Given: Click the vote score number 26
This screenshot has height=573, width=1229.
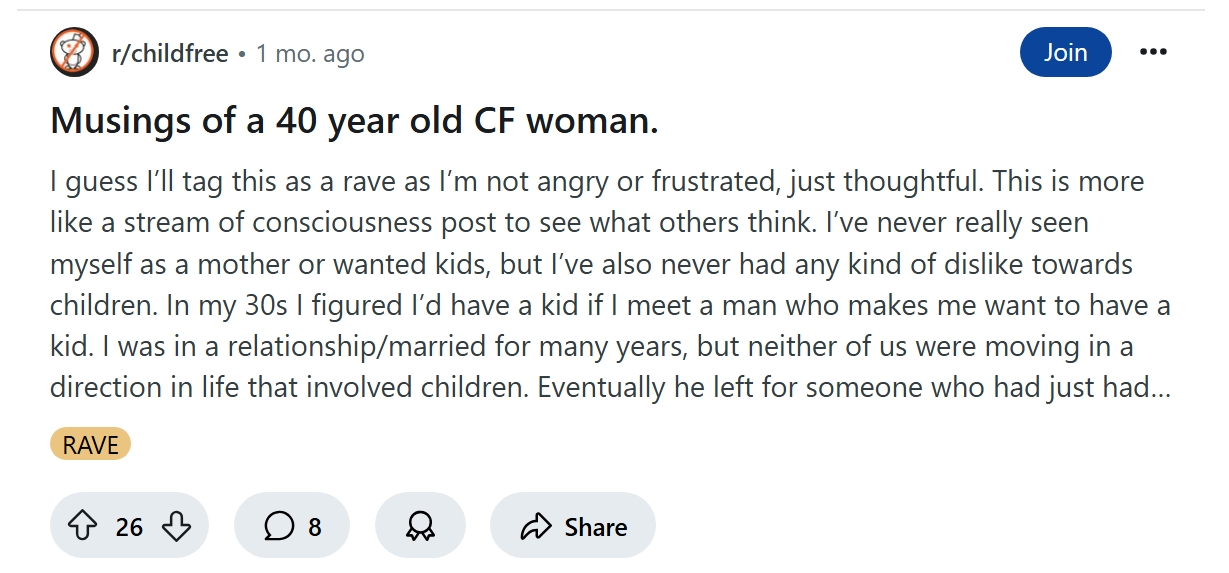Looking at the screenshot, I should (129, 526).
